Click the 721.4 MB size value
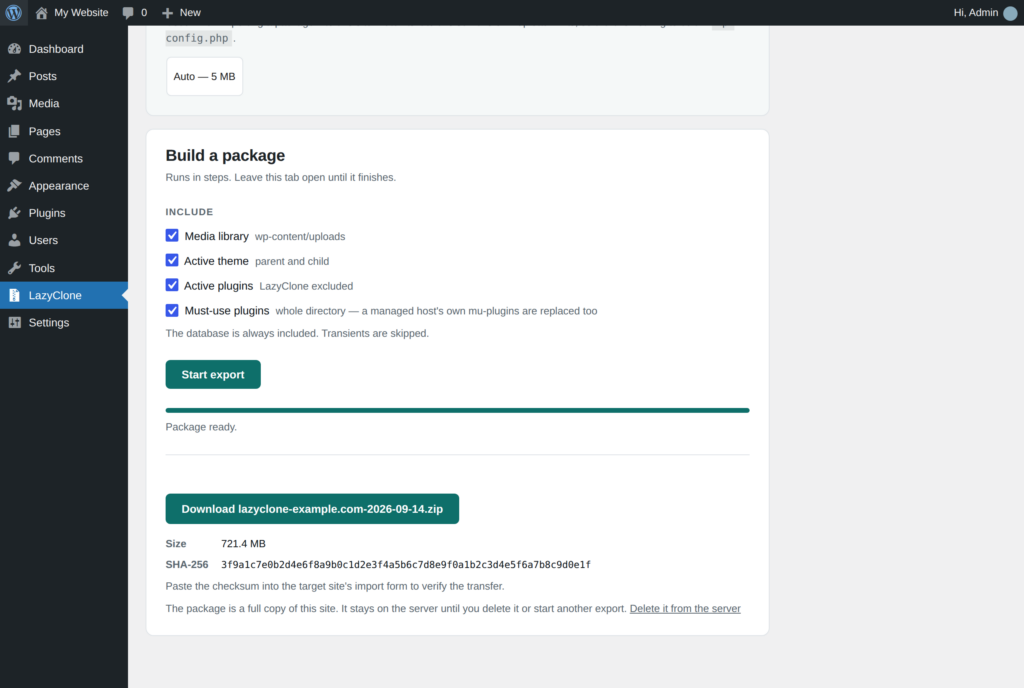 (x=243, y=544)
